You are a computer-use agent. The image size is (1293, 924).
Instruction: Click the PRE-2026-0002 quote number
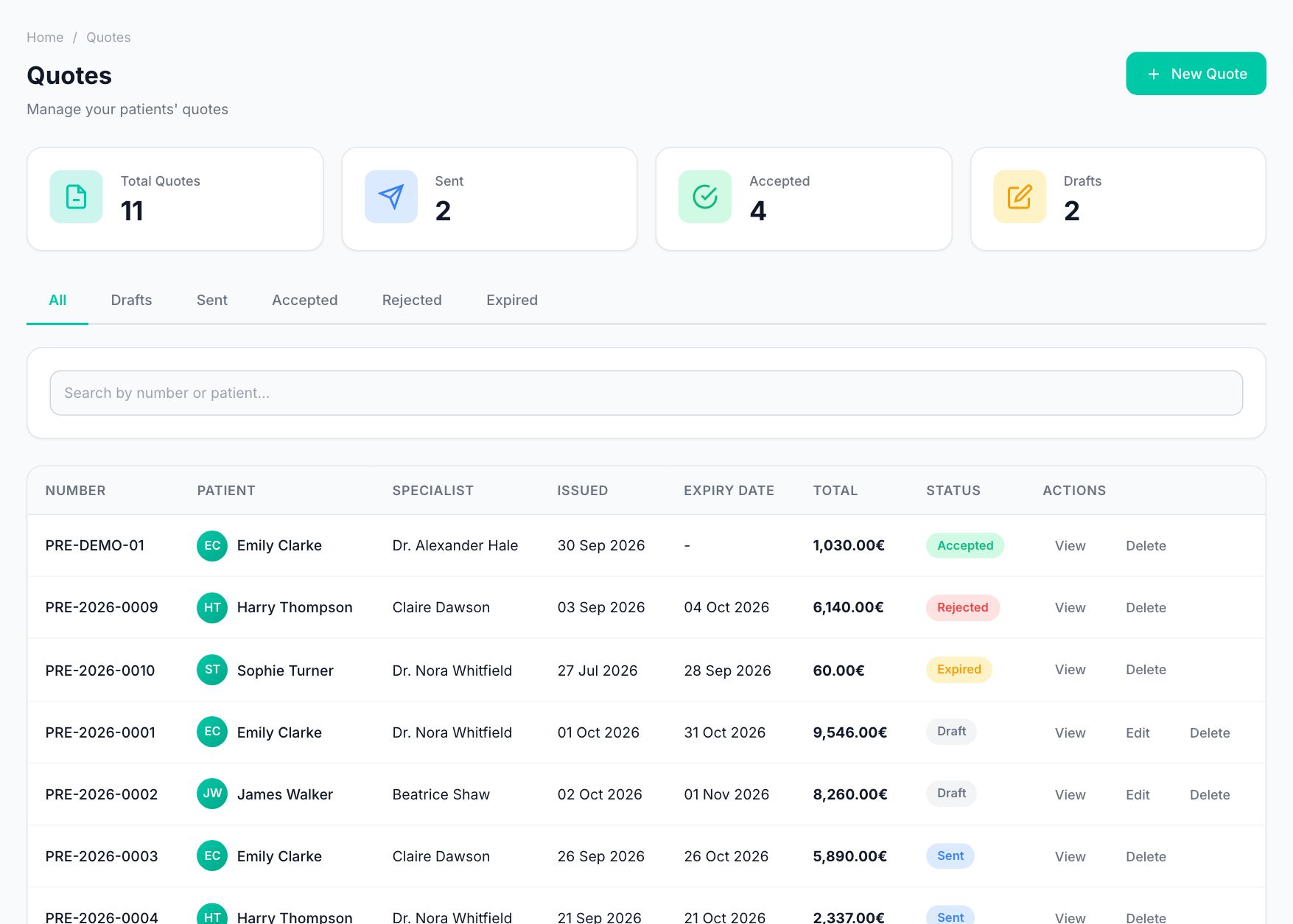click(102, 794)
